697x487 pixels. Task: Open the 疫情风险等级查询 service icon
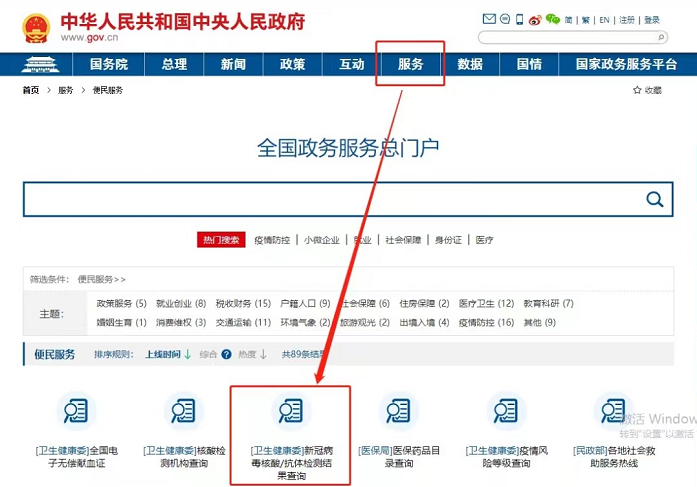click(506, 411)
